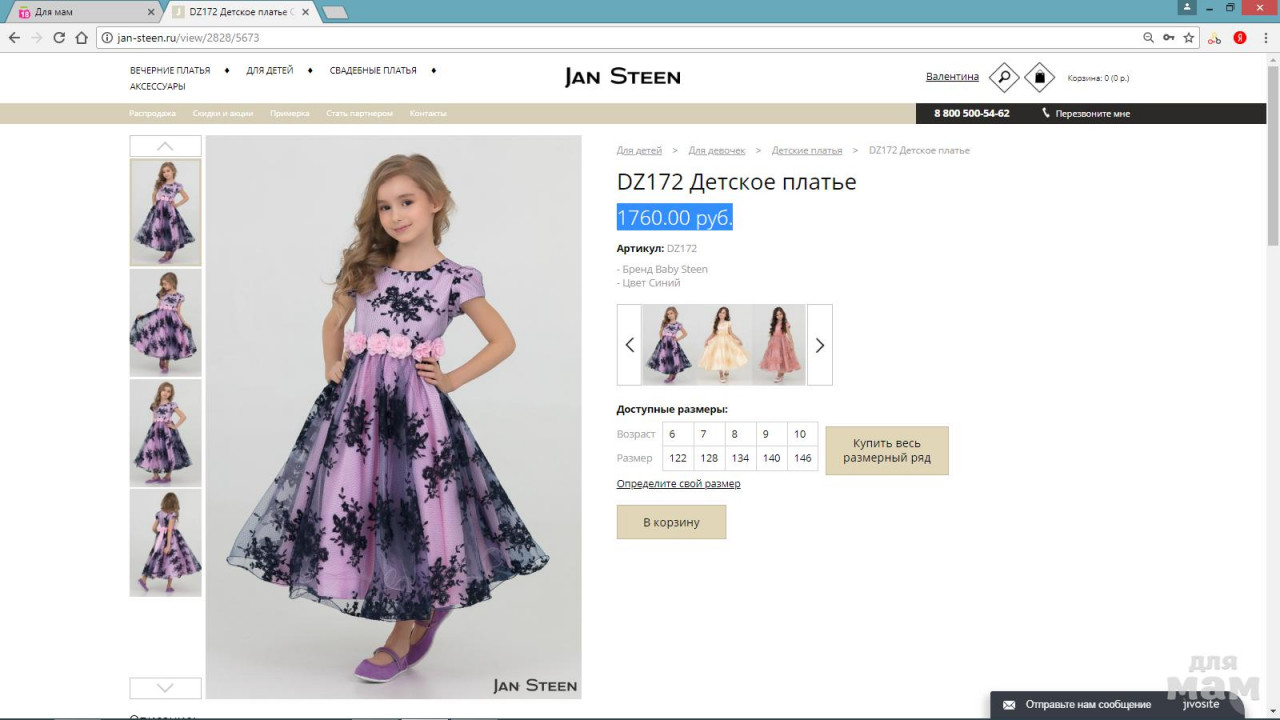Click the zoom magnifier in address bar

[1148, 38]
